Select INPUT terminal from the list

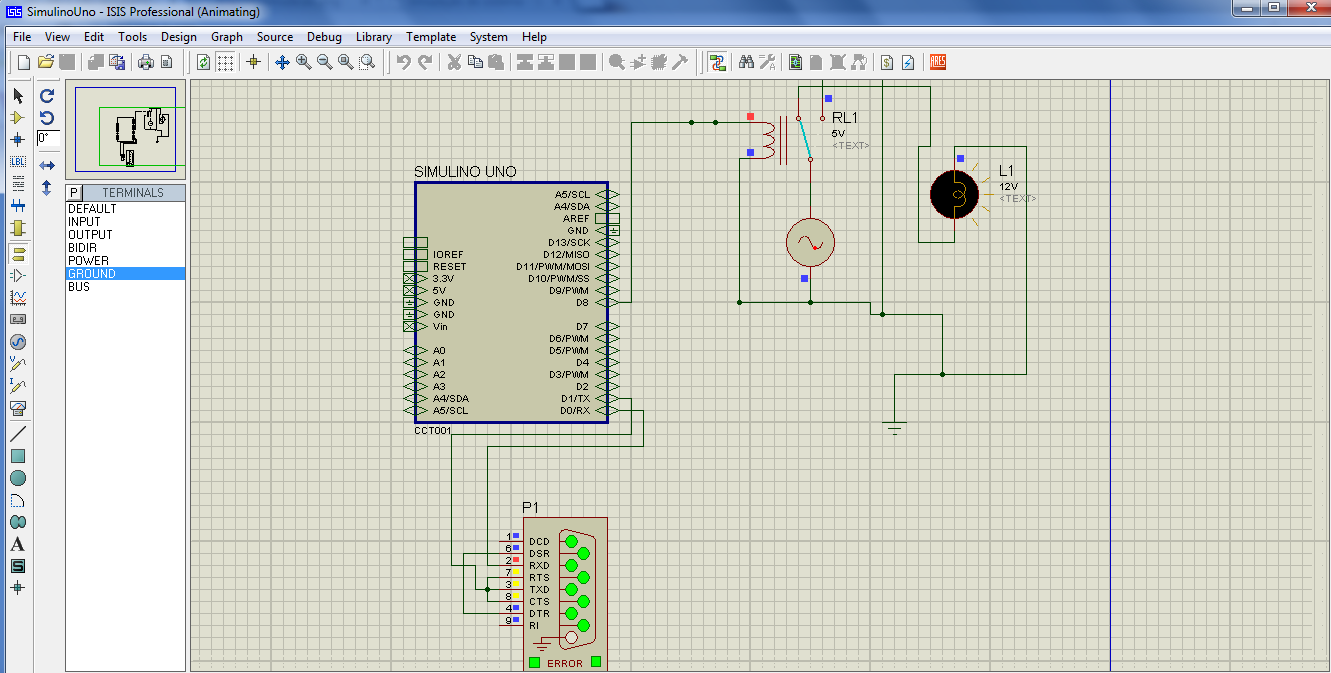(84, 222)
